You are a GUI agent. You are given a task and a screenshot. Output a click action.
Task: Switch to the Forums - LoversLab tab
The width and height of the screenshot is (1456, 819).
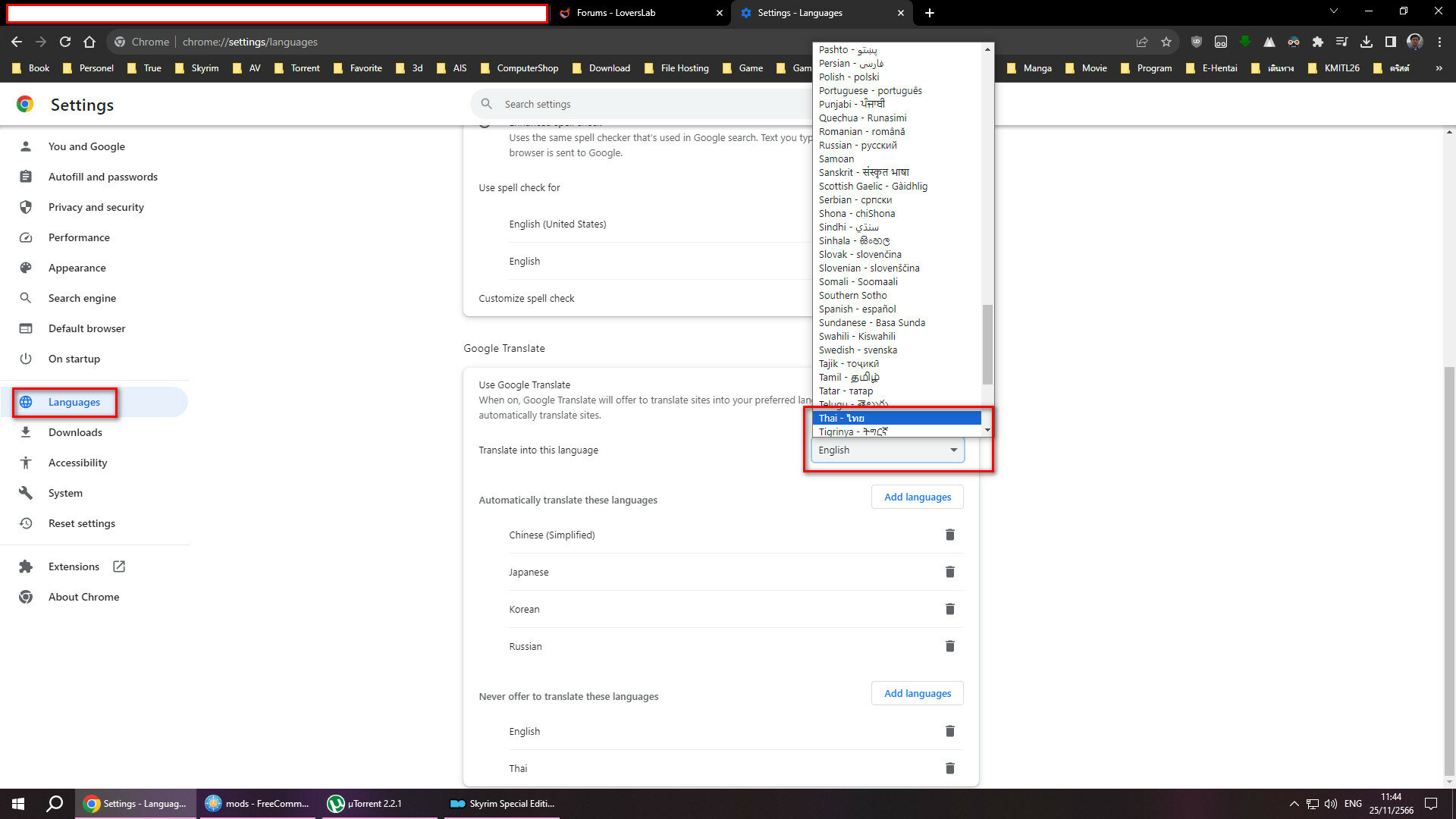(641, 13)
